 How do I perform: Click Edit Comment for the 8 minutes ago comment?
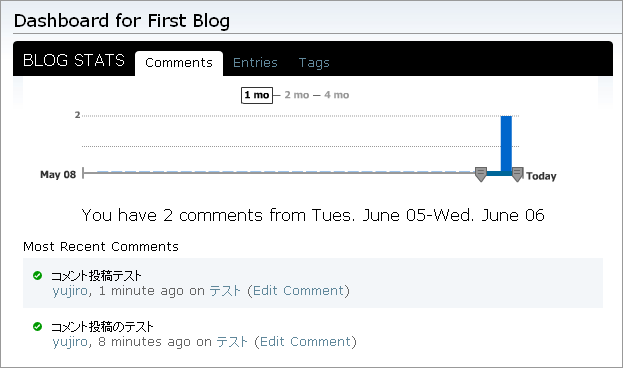(x=305, y=342)
